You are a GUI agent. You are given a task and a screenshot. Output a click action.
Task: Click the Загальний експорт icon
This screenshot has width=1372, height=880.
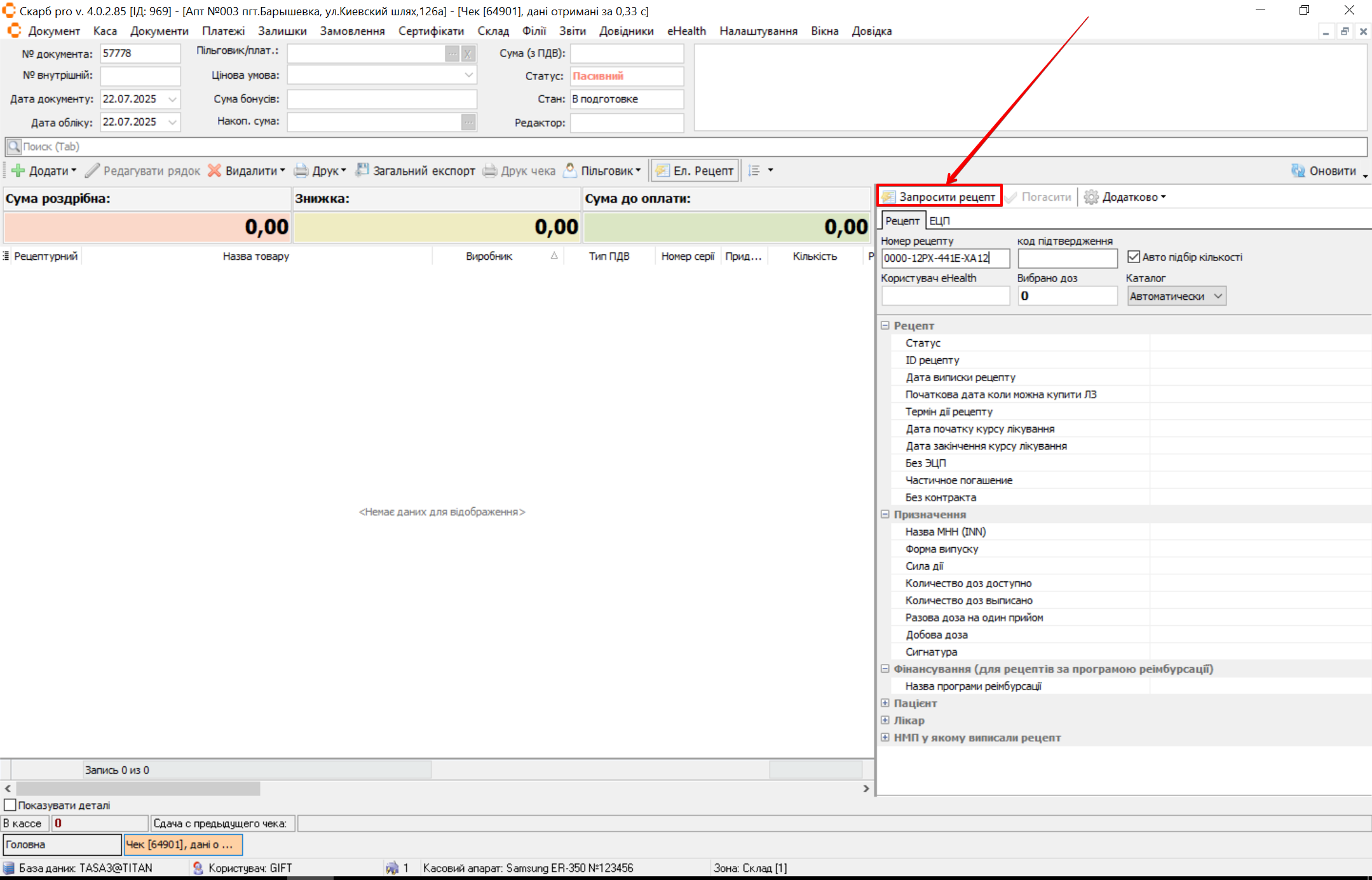[362, 170]
